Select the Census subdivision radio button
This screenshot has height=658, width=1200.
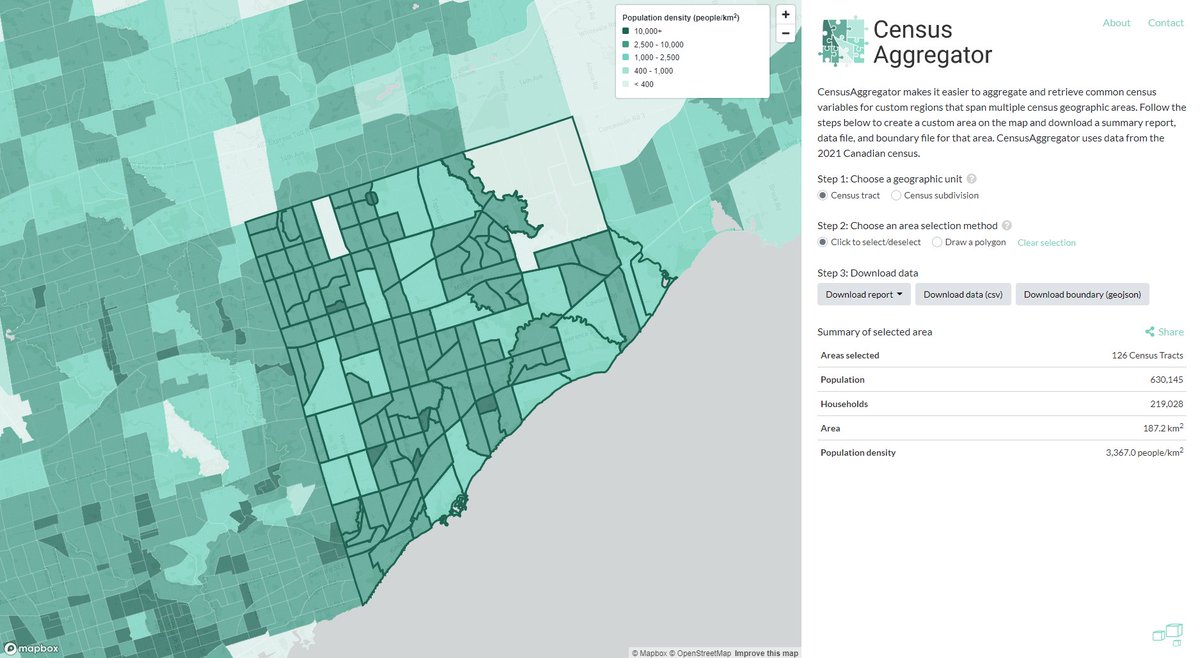click(x=897, y=195)
